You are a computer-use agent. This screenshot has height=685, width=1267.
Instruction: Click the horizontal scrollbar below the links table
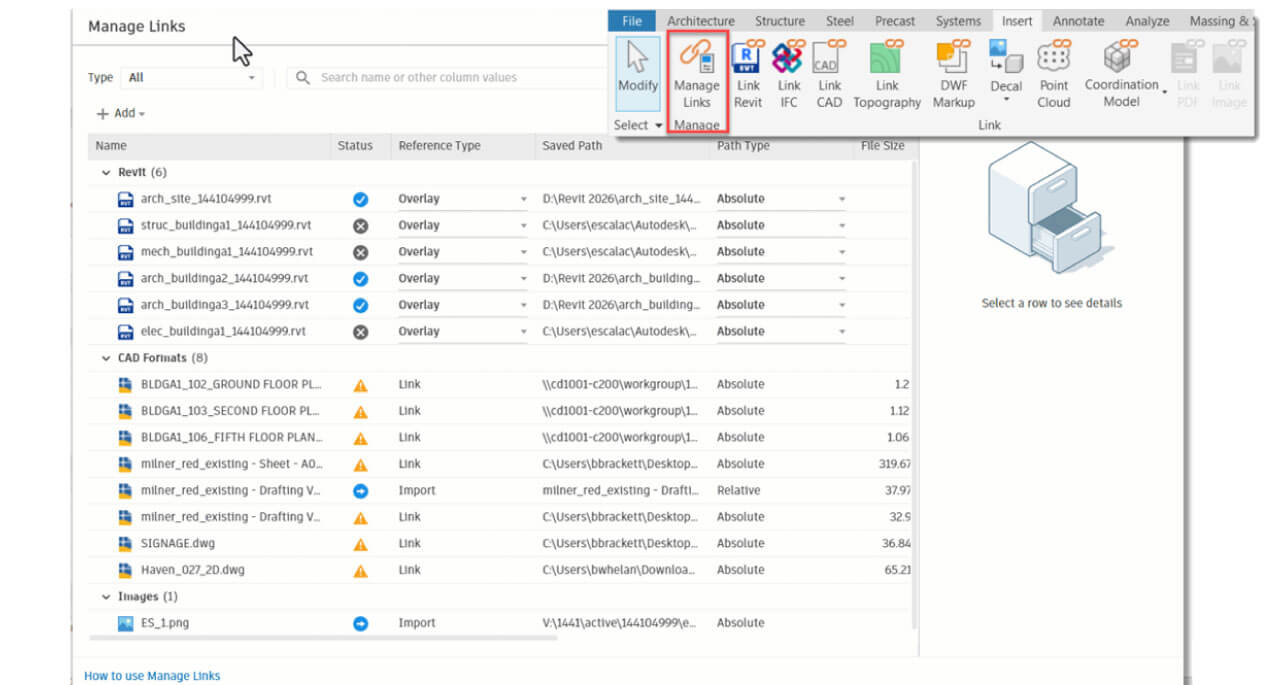pyautogui.click(x=325, y=638)
